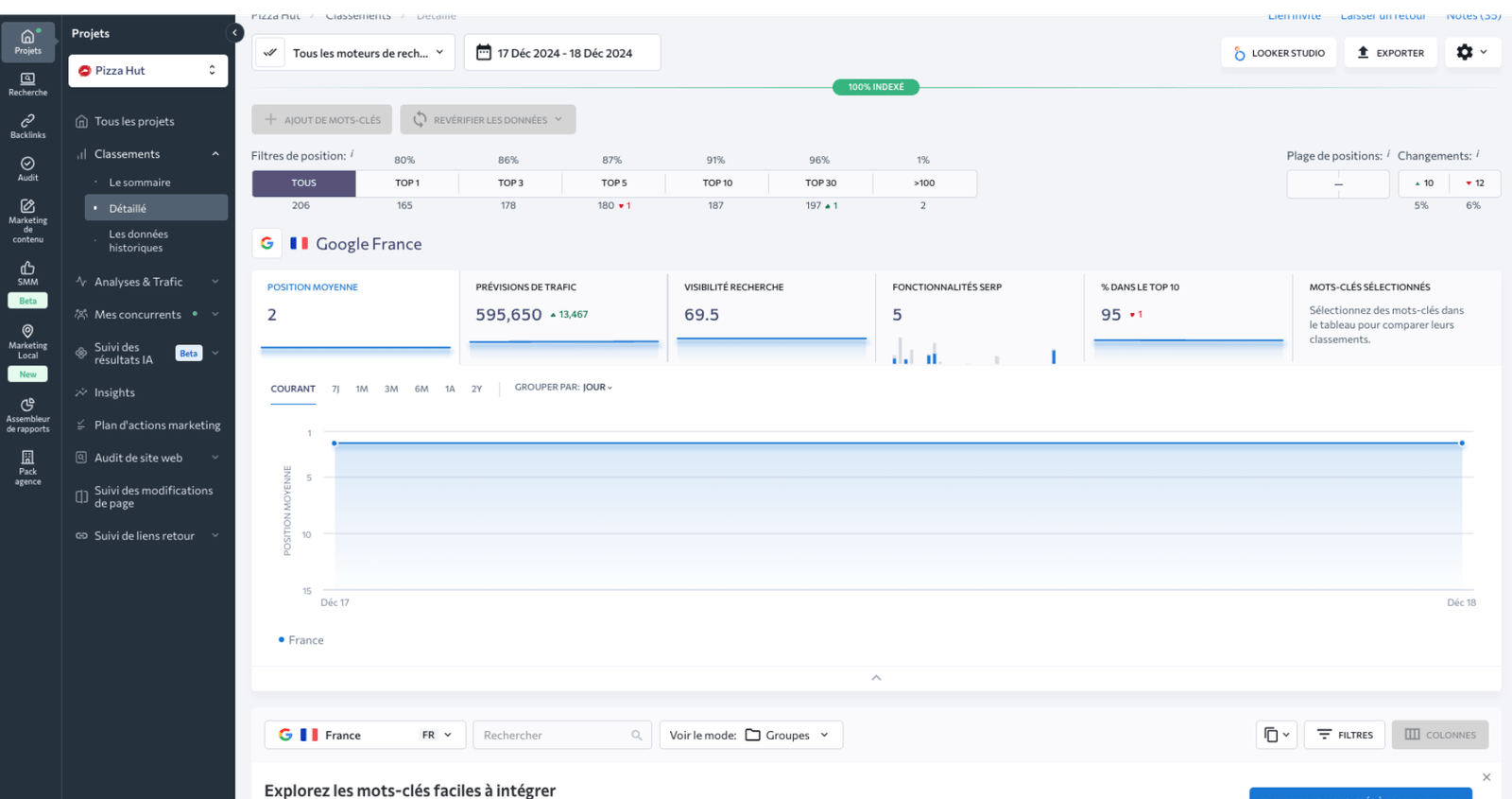Select the COURANT chart tab
Viewport: 1512px width, 799px height.
point(293,389)
